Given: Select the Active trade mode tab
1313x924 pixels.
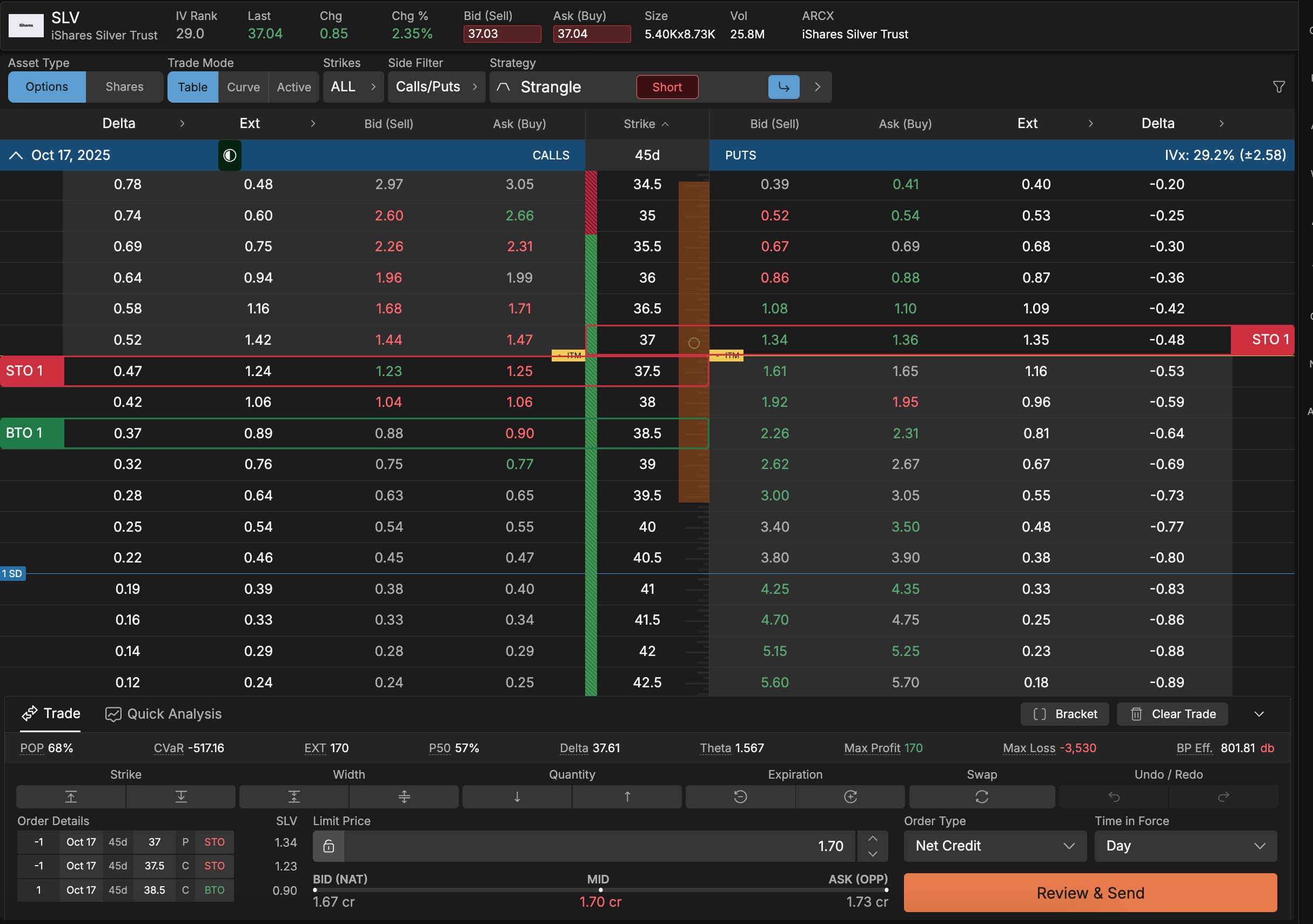Looking at the screenshot, I should [293, 87].
